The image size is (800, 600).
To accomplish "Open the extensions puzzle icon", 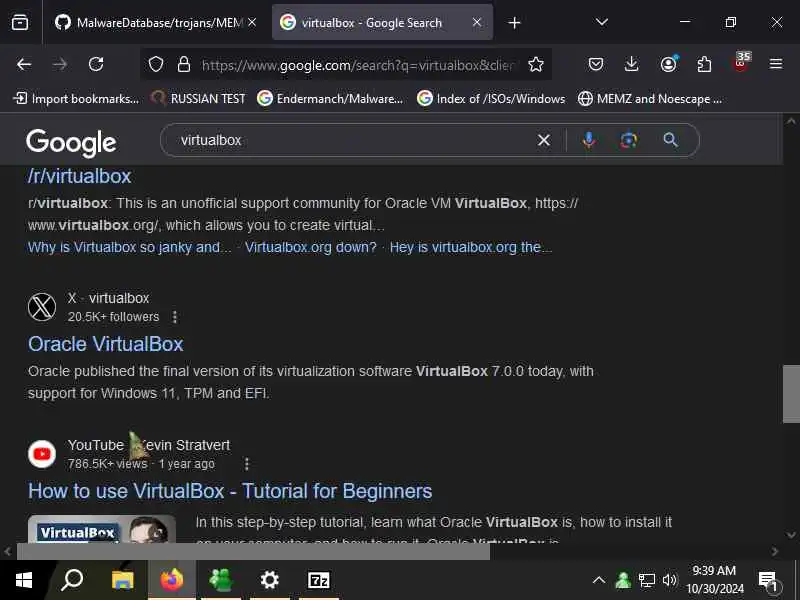I will [704, 64].
